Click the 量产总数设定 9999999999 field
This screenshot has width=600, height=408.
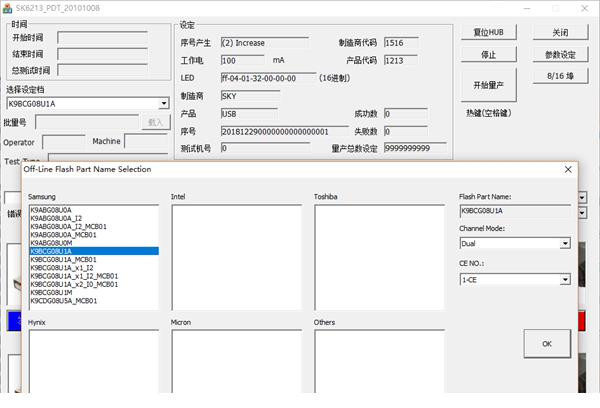click(415, 148)
